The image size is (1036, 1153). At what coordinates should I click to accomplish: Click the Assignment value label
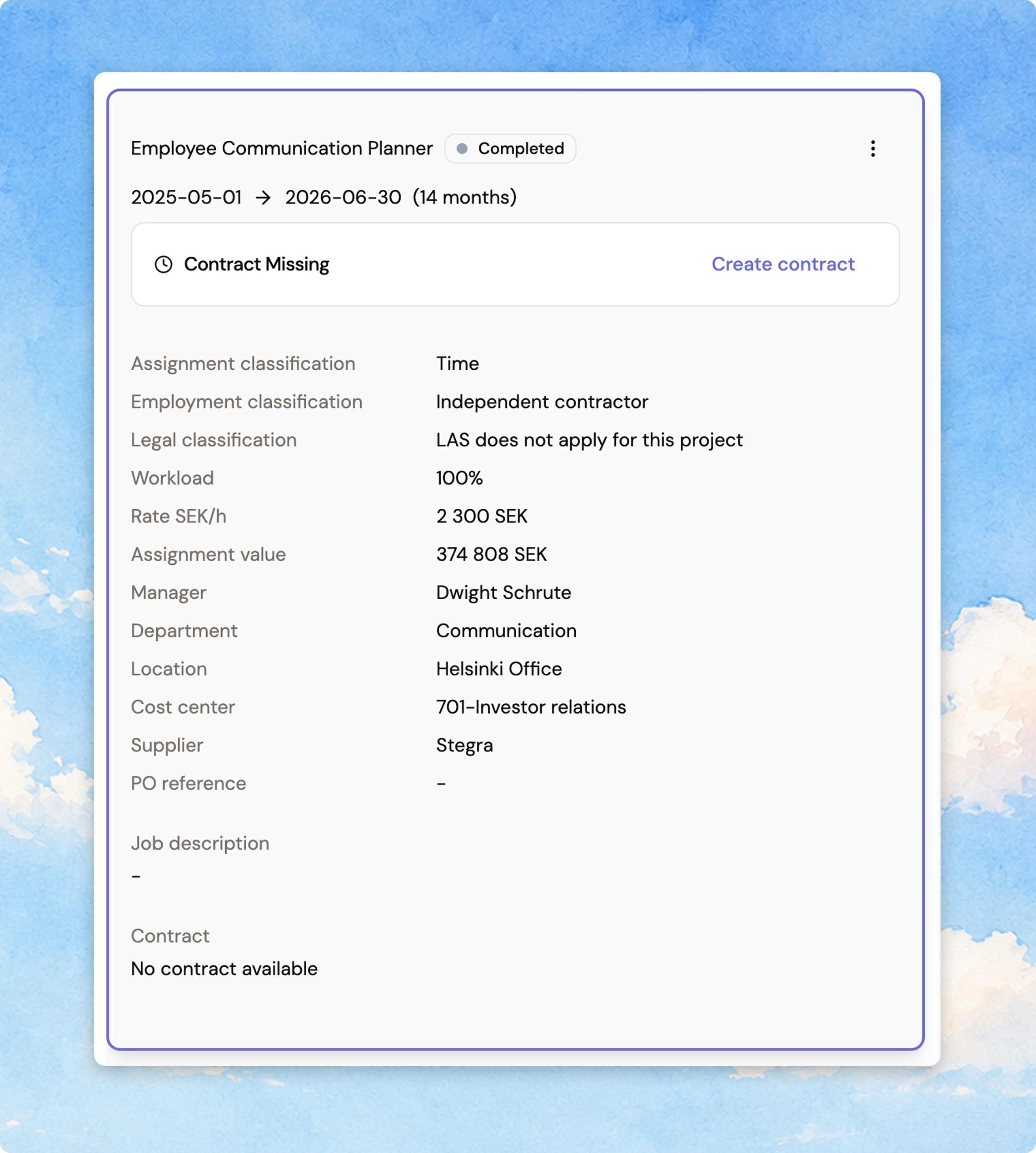point(209,554)
